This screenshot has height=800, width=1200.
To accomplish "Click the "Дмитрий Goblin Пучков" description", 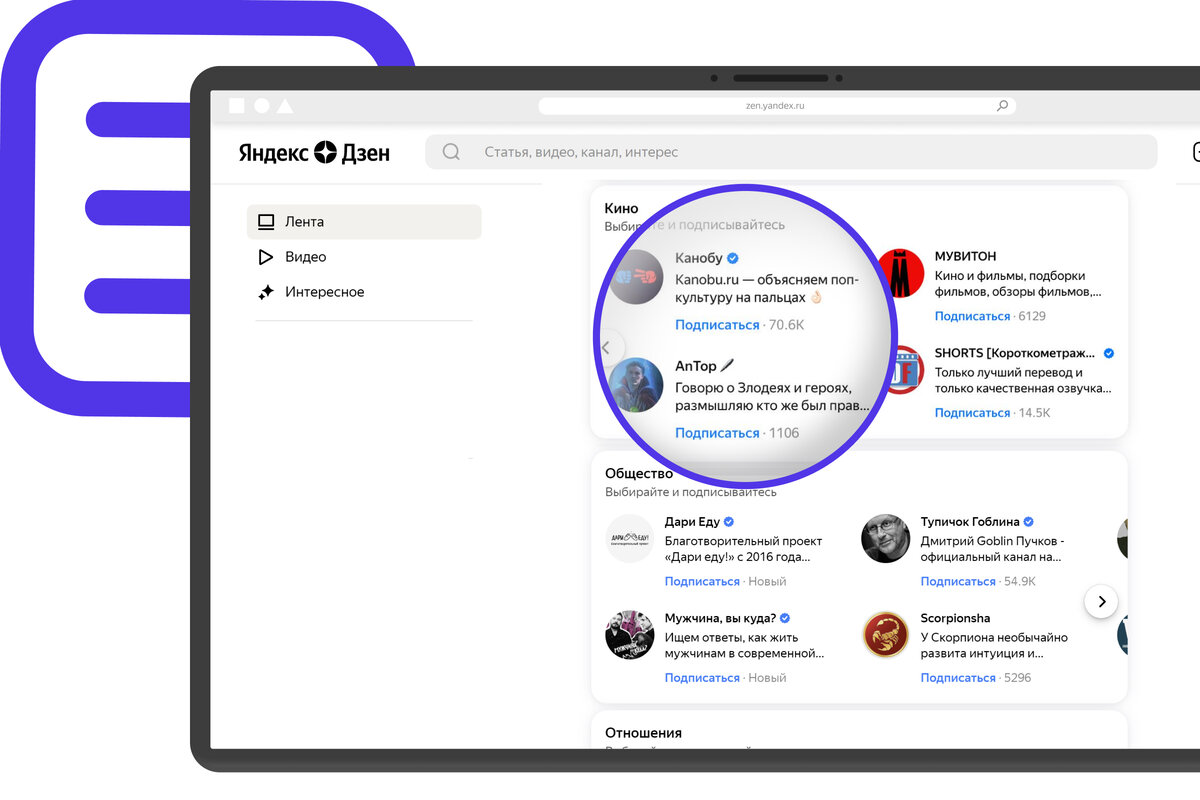I will click(993, 549).
